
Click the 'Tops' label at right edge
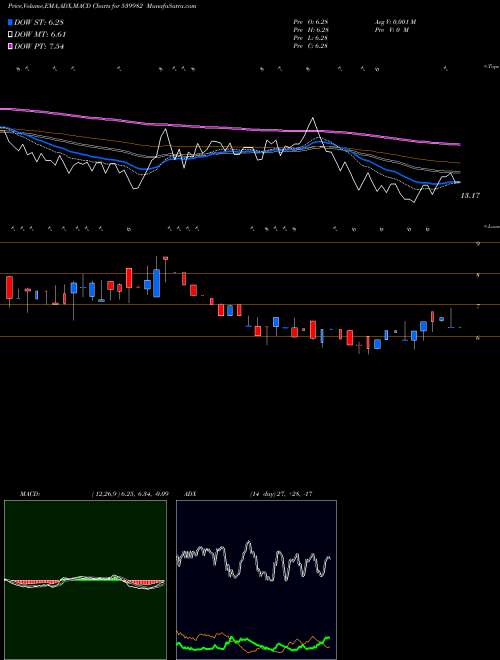(492, 67)
